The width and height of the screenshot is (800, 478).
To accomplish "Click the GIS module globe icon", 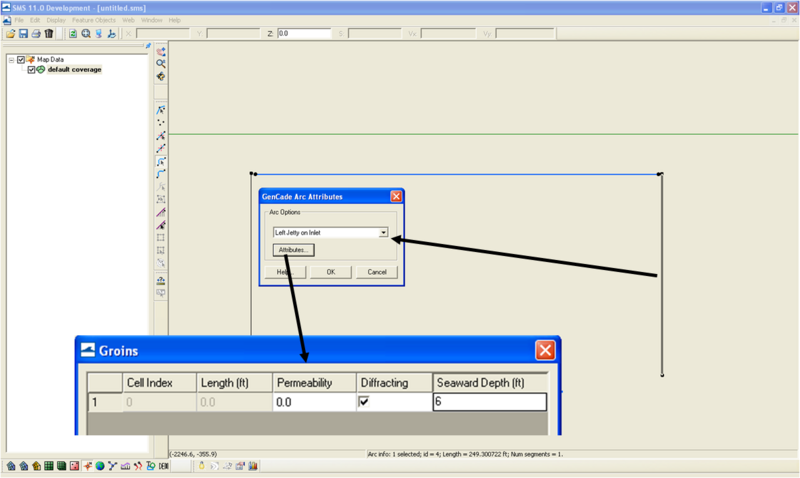I will click(x=100, y=466).
